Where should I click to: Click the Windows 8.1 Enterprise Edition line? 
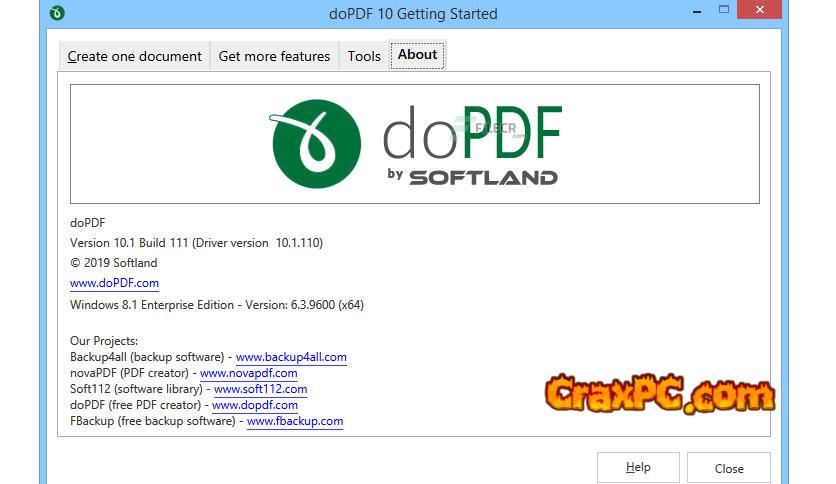216,305
